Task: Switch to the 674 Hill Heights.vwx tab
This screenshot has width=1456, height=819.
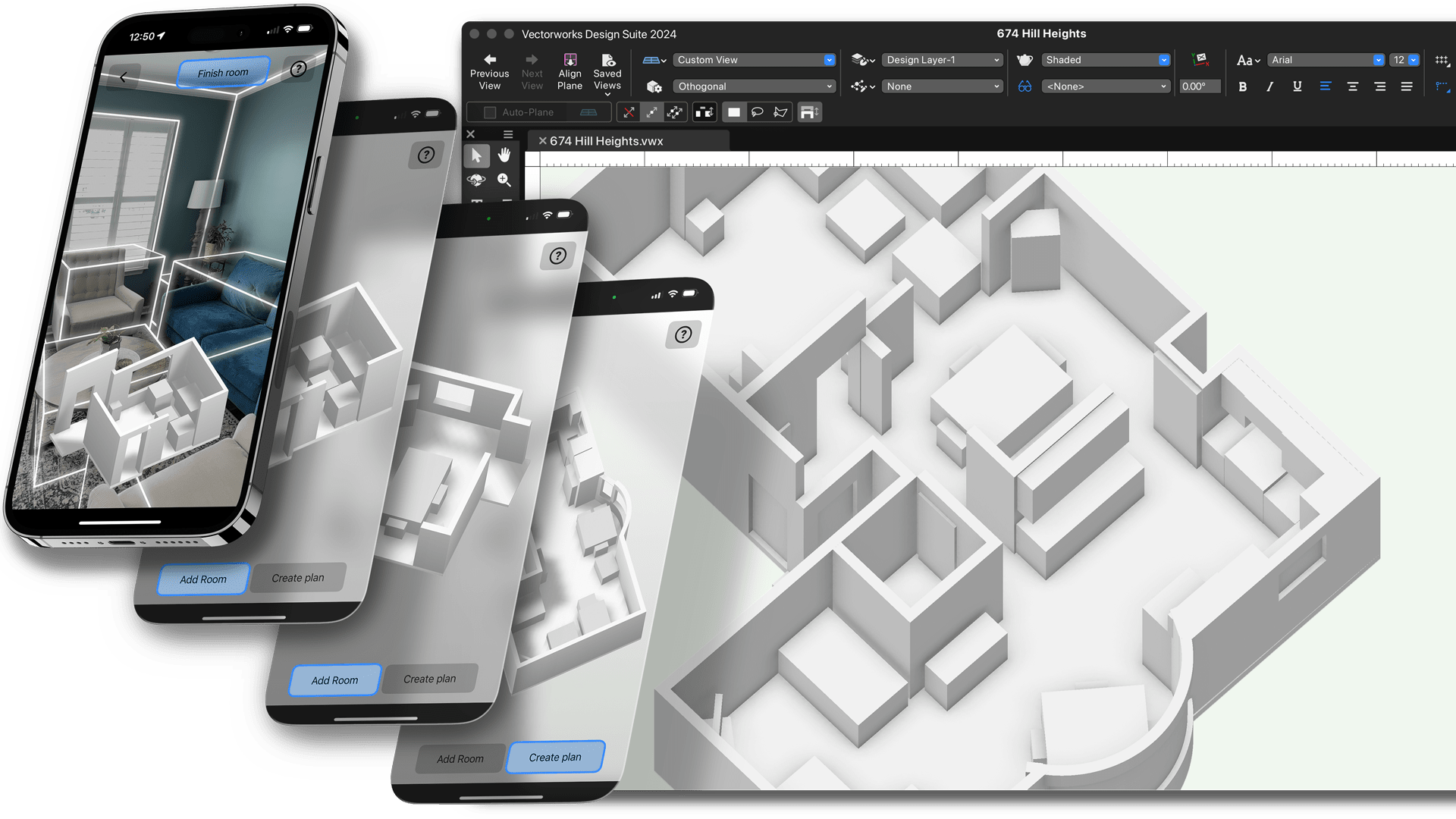Action: (x=606, y=141)
